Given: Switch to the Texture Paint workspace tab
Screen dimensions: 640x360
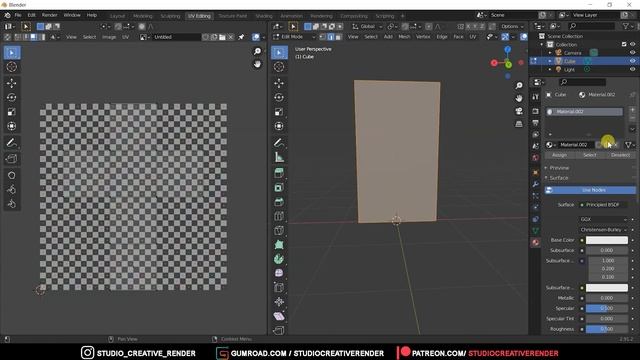Looking at the screenshot, I should click(x=233, y=16).
